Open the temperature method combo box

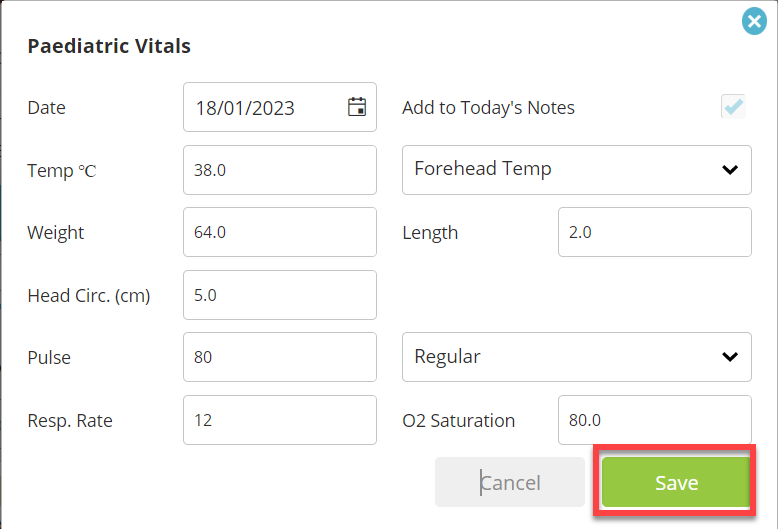pos(577,170)
